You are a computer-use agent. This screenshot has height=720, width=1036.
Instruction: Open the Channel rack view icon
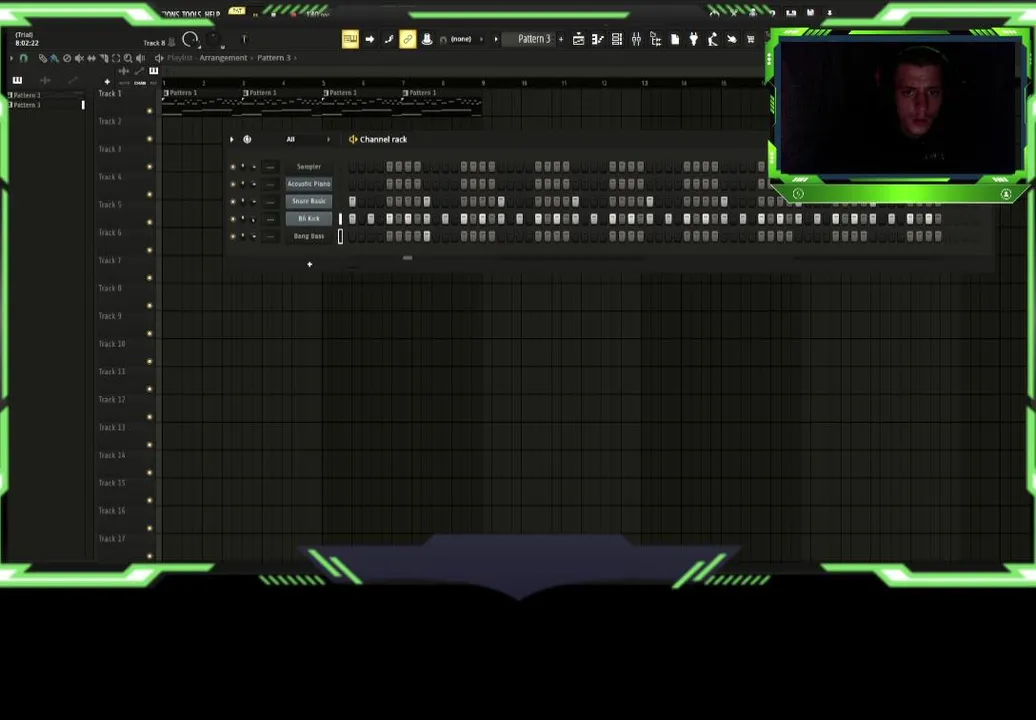[x=616, y=40]
